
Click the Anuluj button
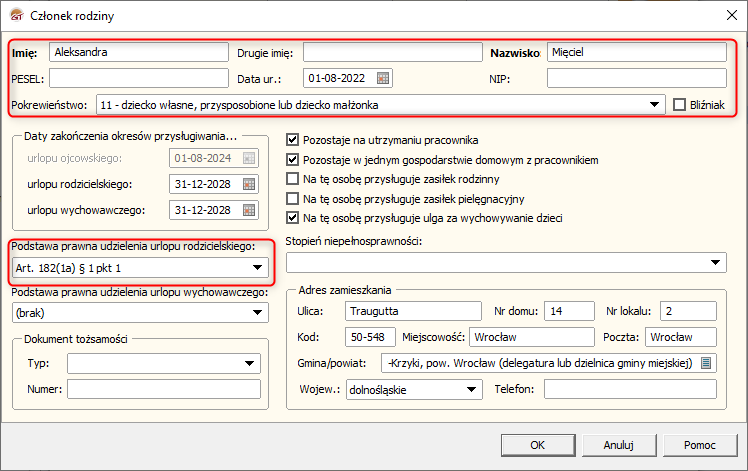pyautogui.click(x=620, y=444)
